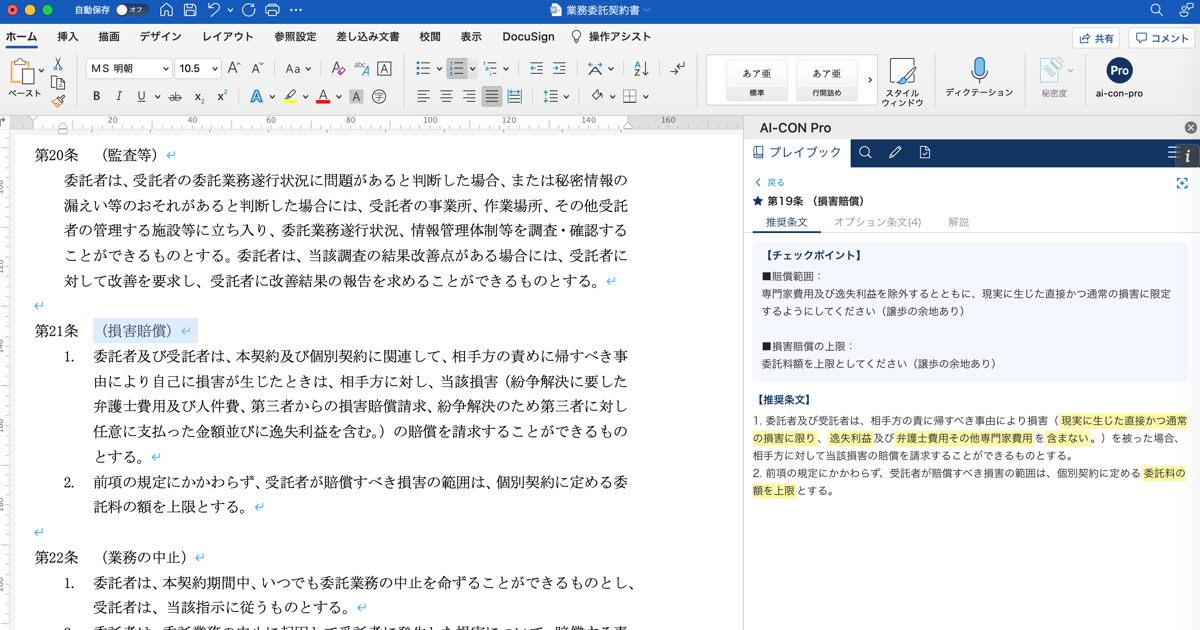Open the Aa change case dropdown
Viewport: 1200px width, 630px height.
[x=298, y=69]
